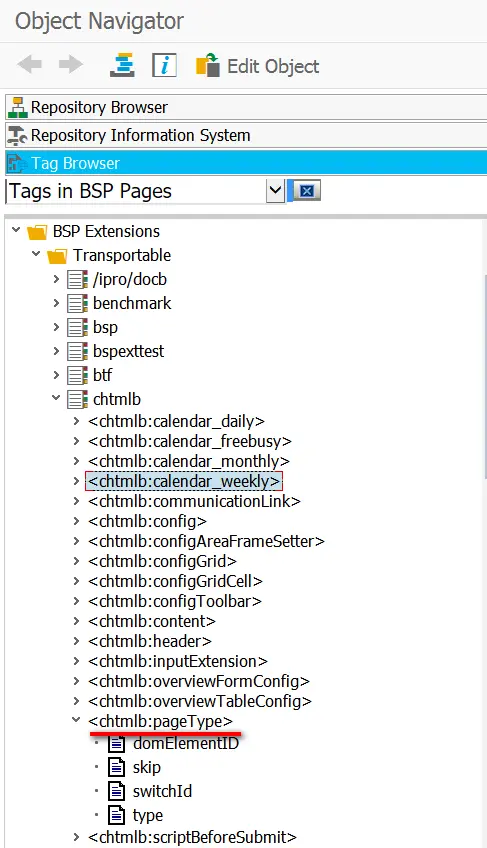This screenshot has height=848, width=487.
Task: Click the Tag Browser icon
Action: 18,163
